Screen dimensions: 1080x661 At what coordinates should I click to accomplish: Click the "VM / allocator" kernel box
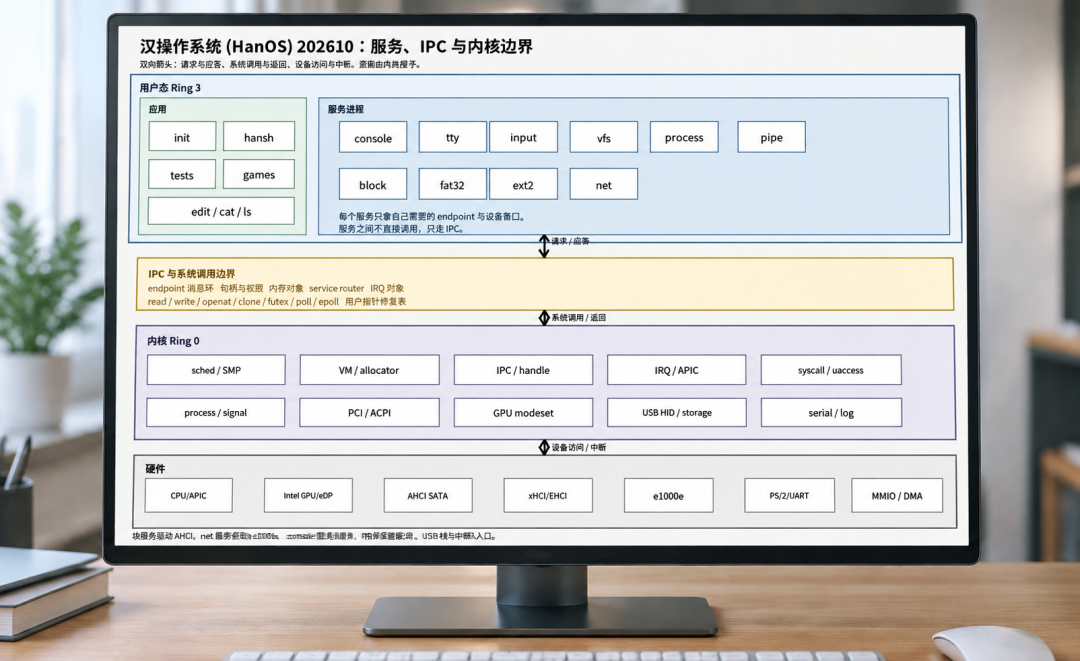pyautogui.click(x=369, y=370)
